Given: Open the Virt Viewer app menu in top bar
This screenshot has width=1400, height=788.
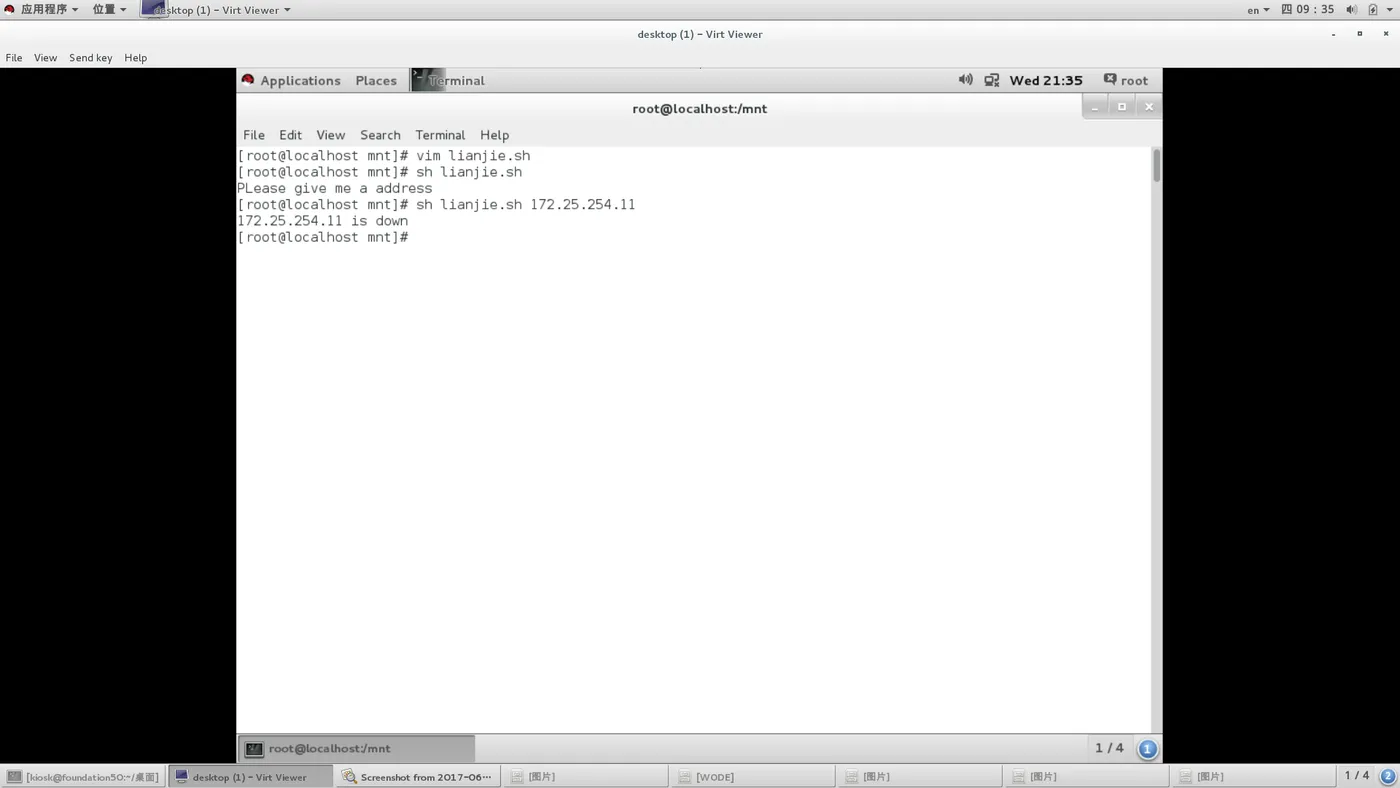Looking at the screenshot, I should click(216, 9).
